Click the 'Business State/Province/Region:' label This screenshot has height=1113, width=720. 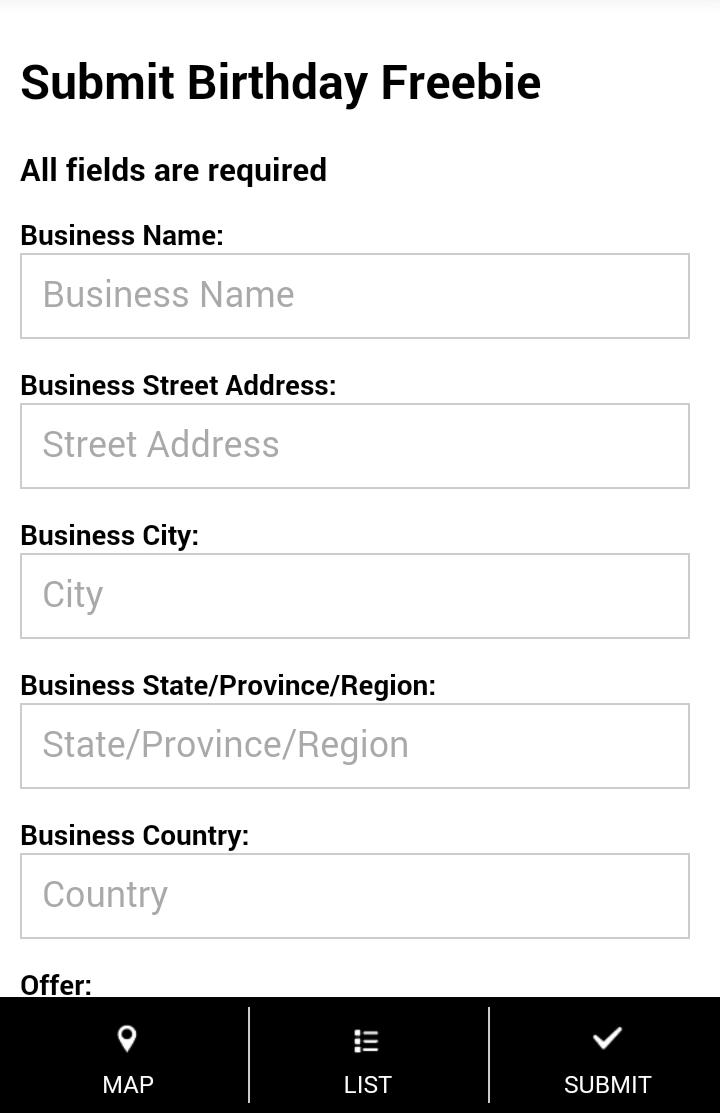pyautogui.click(x=228, y=685)
